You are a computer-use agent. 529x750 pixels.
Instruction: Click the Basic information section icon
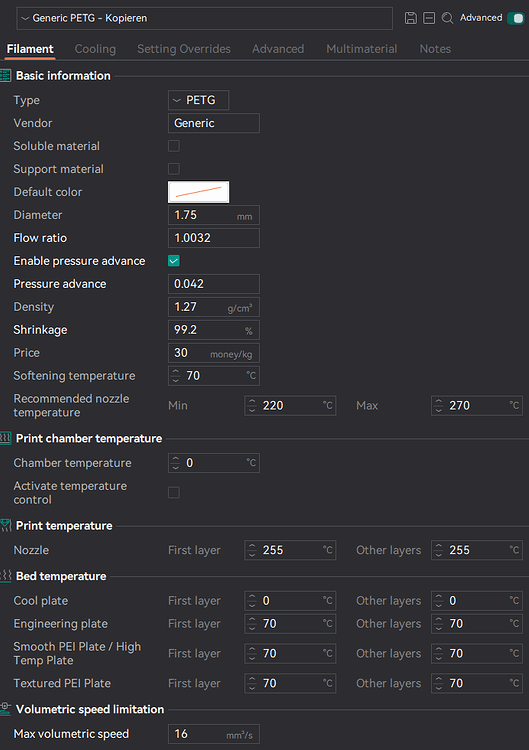pyautogui.click(x=5, y=76)
